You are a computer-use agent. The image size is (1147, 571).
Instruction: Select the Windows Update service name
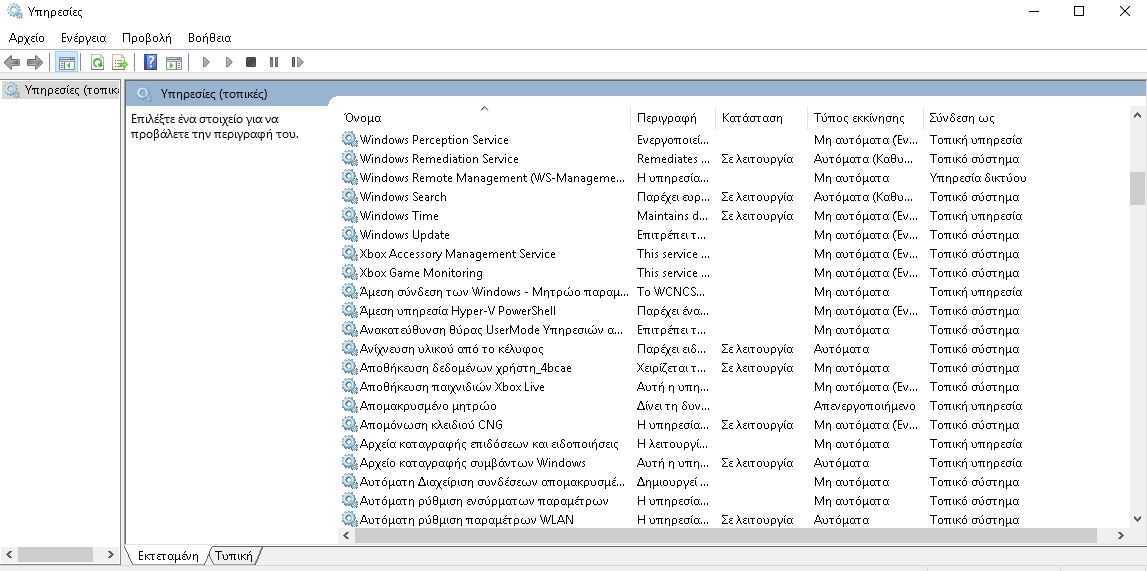pyautogui.click(x=405, y=235)
